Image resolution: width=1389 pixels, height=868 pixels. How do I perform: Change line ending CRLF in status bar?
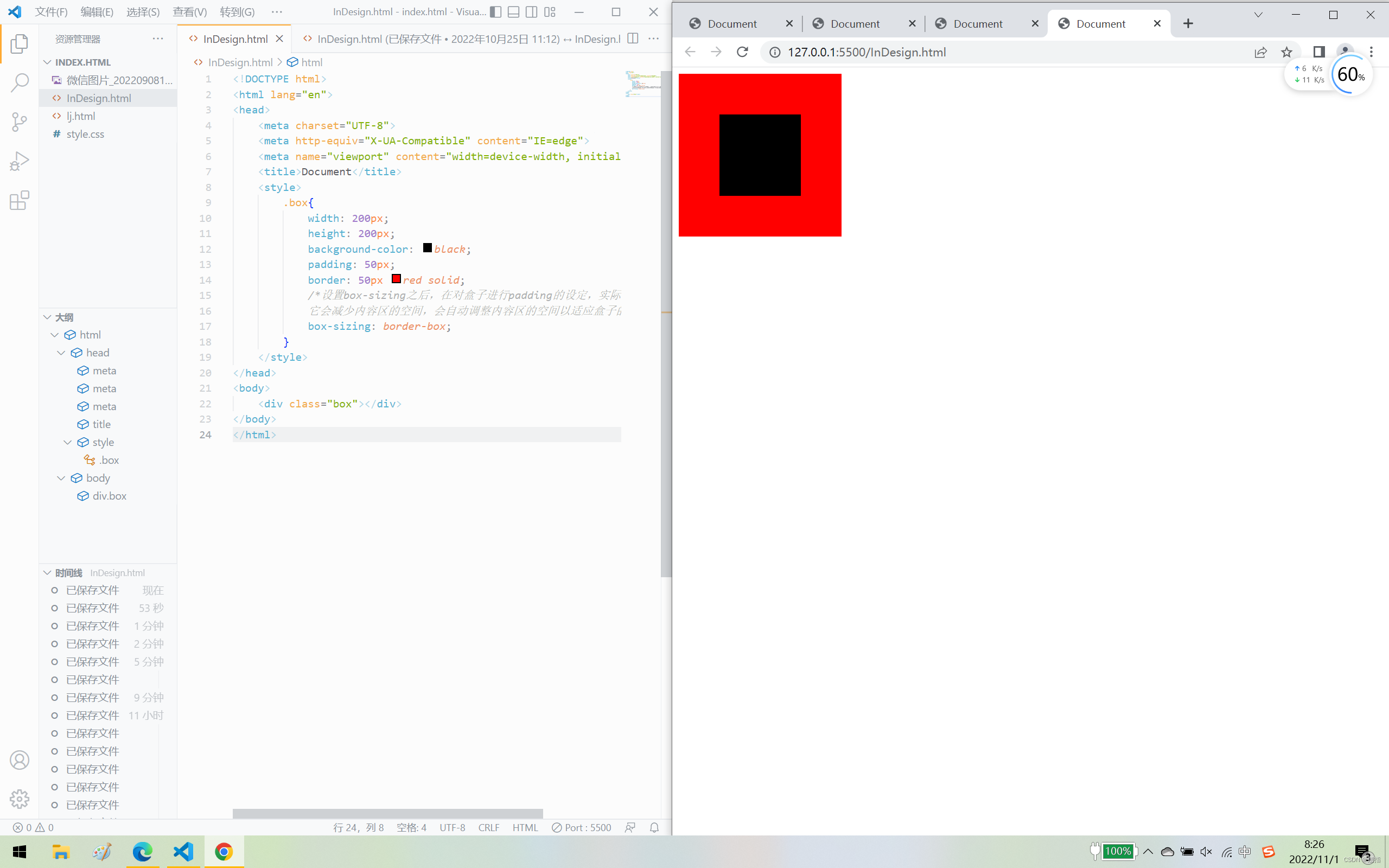click(x=489, y=827)
